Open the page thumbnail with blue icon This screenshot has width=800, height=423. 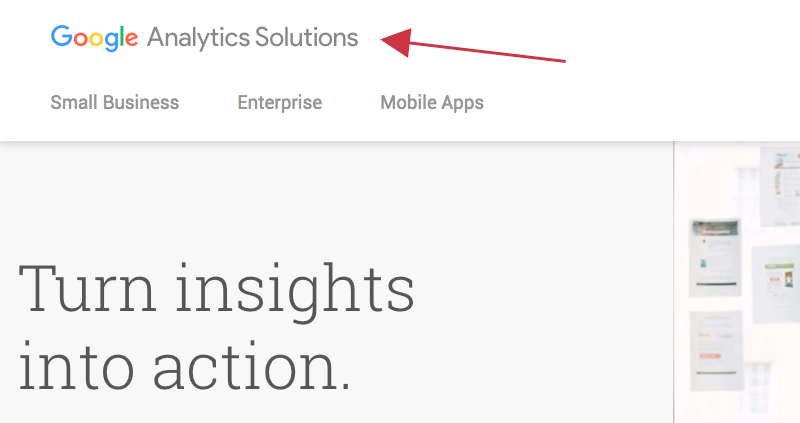pyautogui.click(x=714, y=257)
